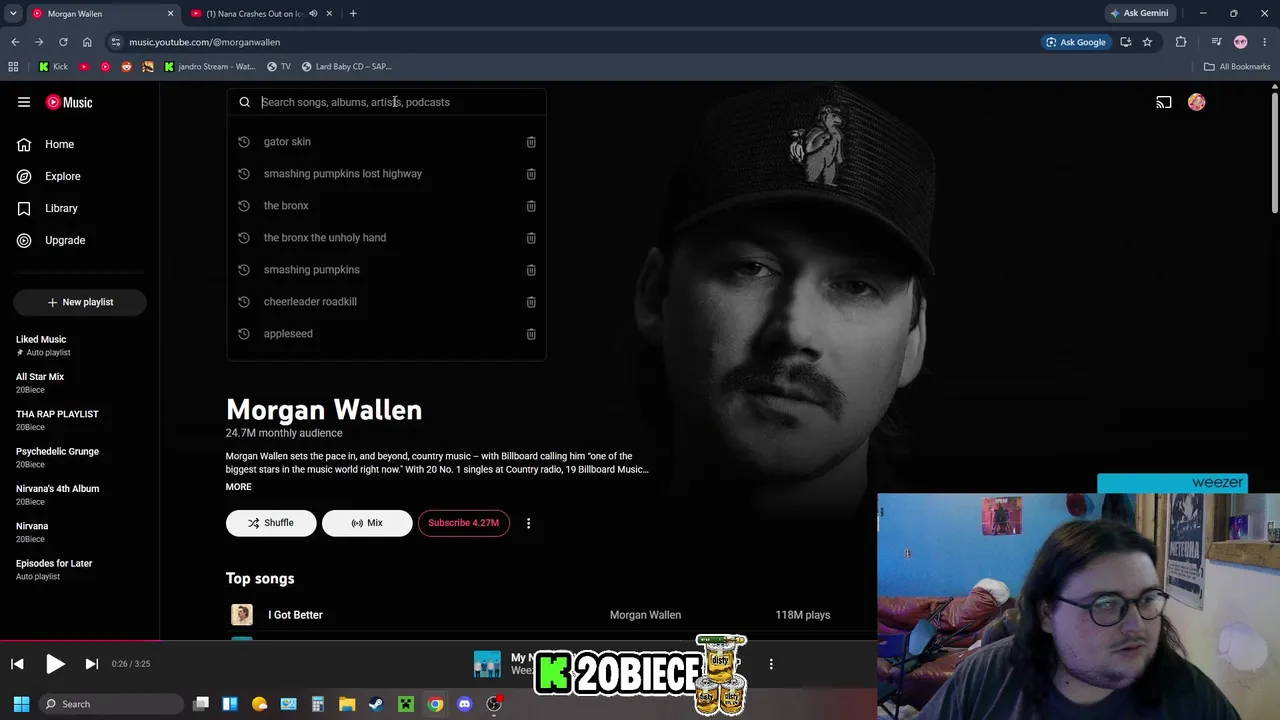1280x720 pixels.
Task: Delete 'cheerleader roadkill' from search history
Action: 531,302
